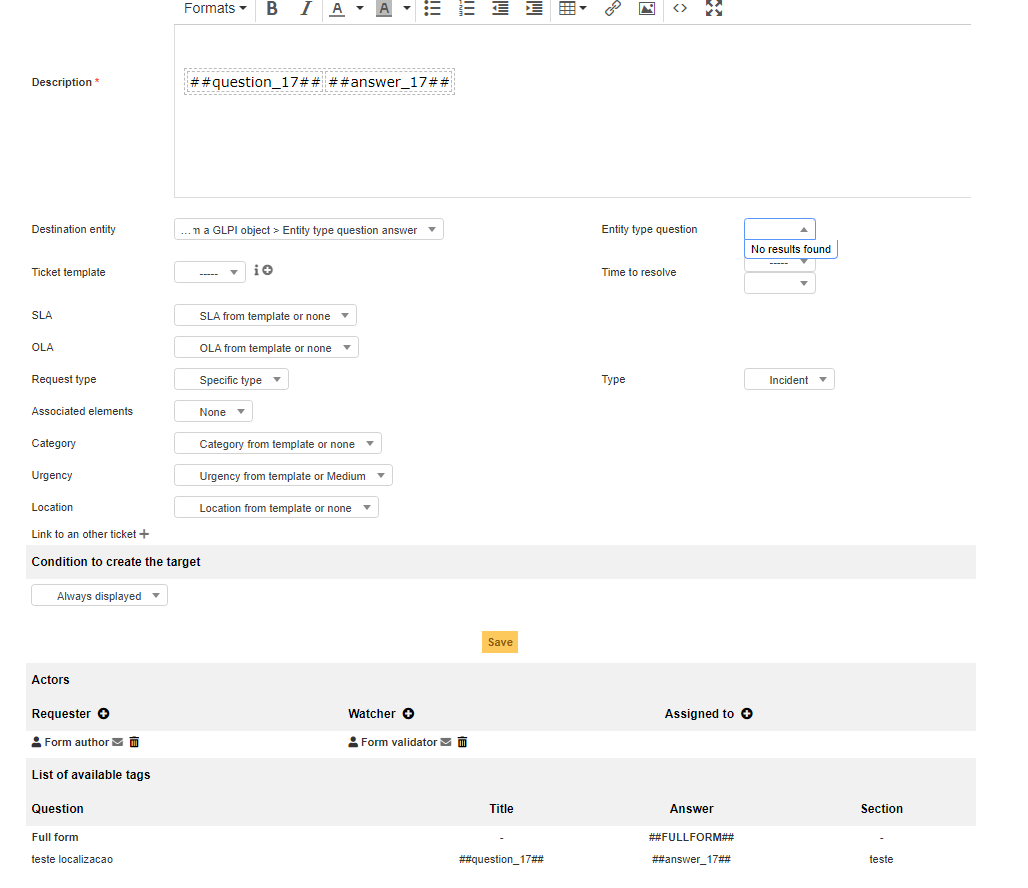
Task: Apply italic formatting
Action: click(x=305, y=9)
